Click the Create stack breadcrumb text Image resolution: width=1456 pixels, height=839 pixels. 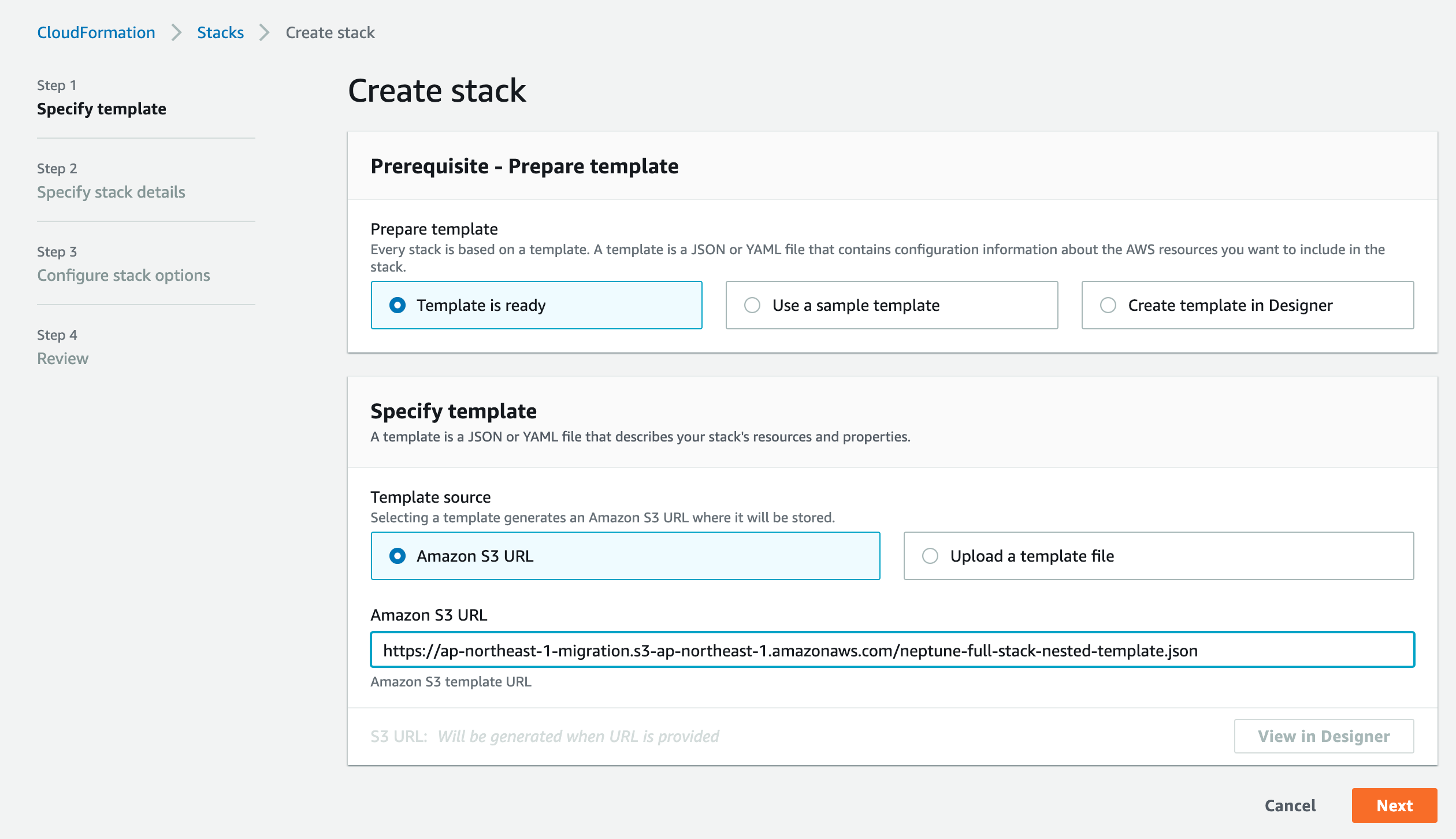330,32
